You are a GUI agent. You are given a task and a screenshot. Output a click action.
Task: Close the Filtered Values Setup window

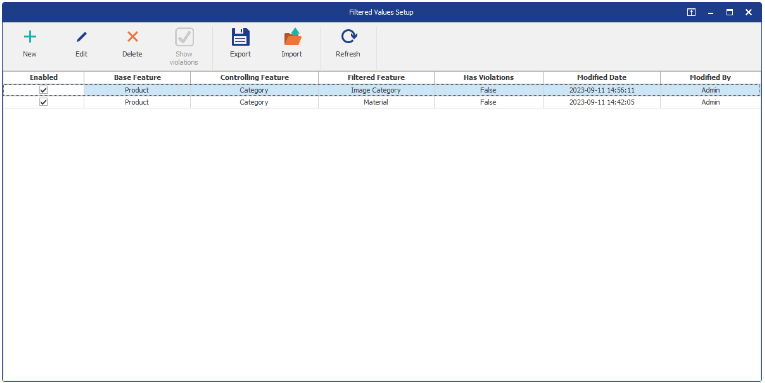tap(748, 12)
